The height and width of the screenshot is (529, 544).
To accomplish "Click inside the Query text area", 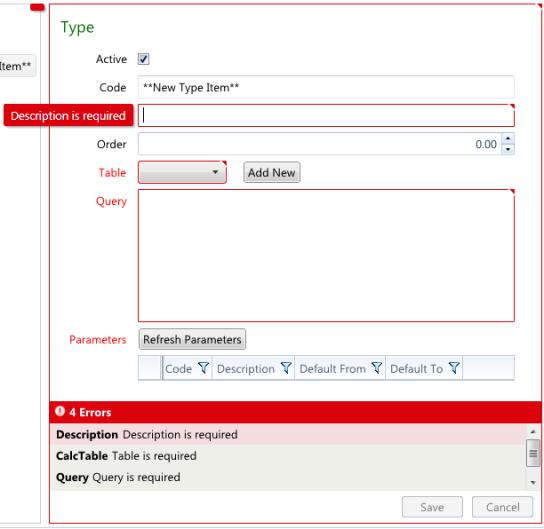I will (x=326, y=256).
